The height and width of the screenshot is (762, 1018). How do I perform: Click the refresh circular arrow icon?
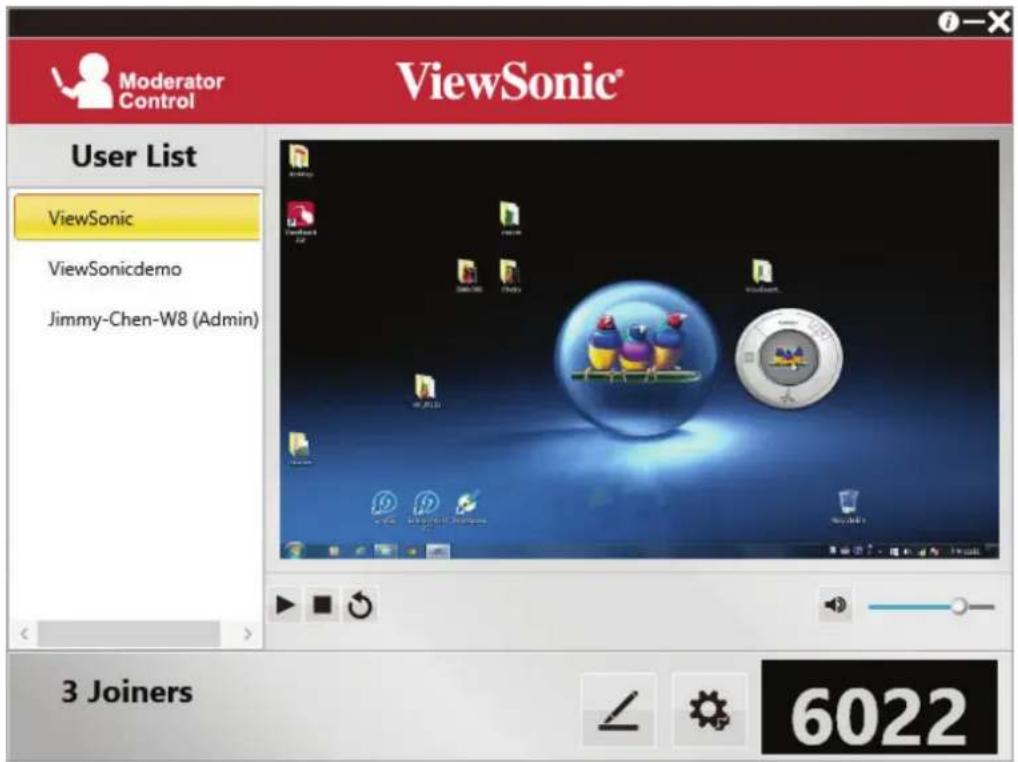360,606
